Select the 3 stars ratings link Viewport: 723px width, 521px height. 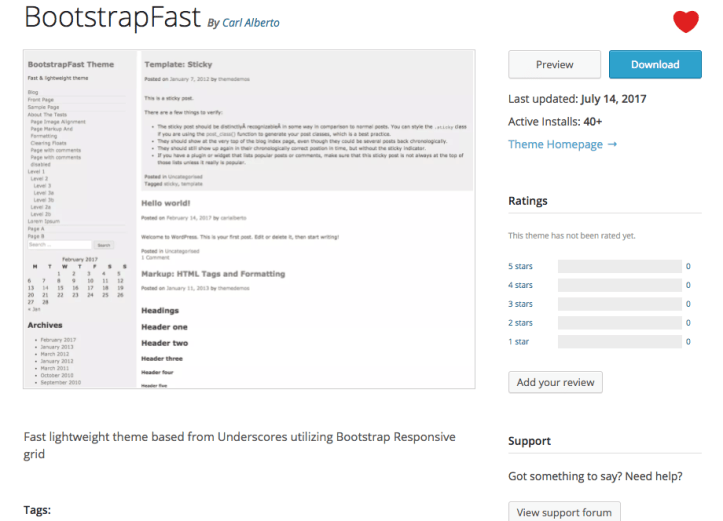[x=521, y=304]
